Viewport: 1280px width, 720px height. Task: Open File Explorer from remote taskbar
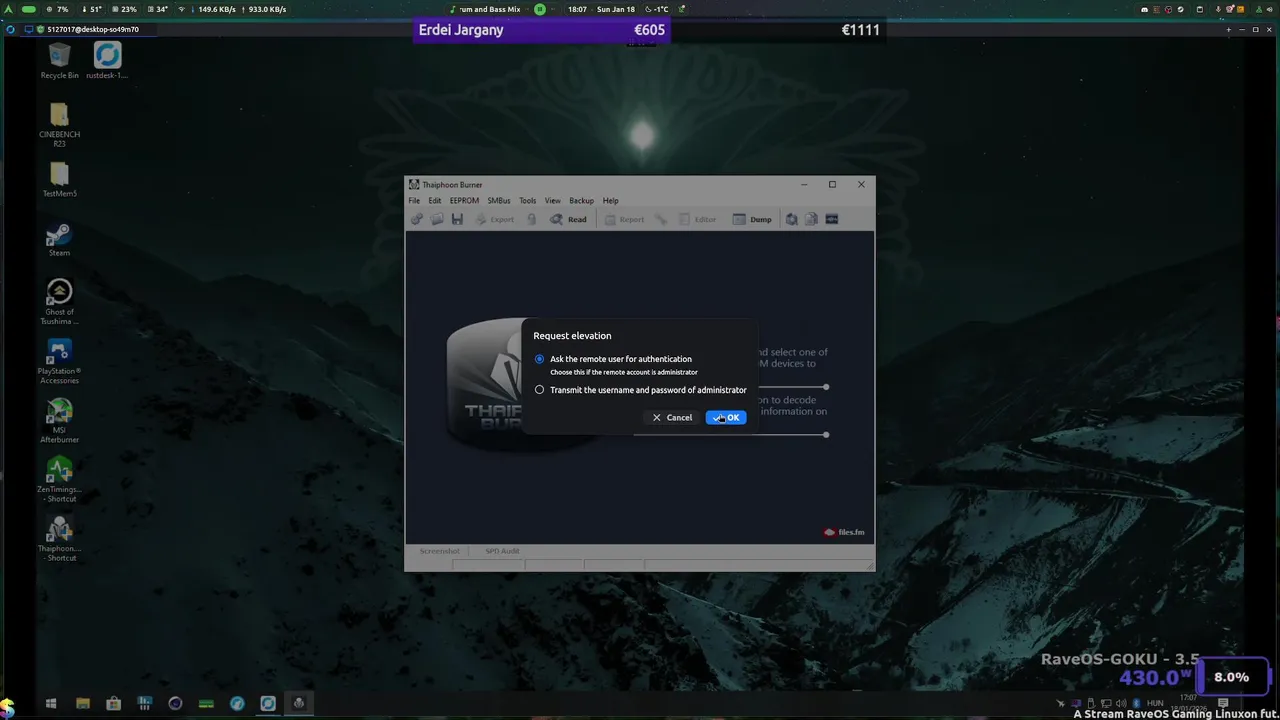[83, 704]
